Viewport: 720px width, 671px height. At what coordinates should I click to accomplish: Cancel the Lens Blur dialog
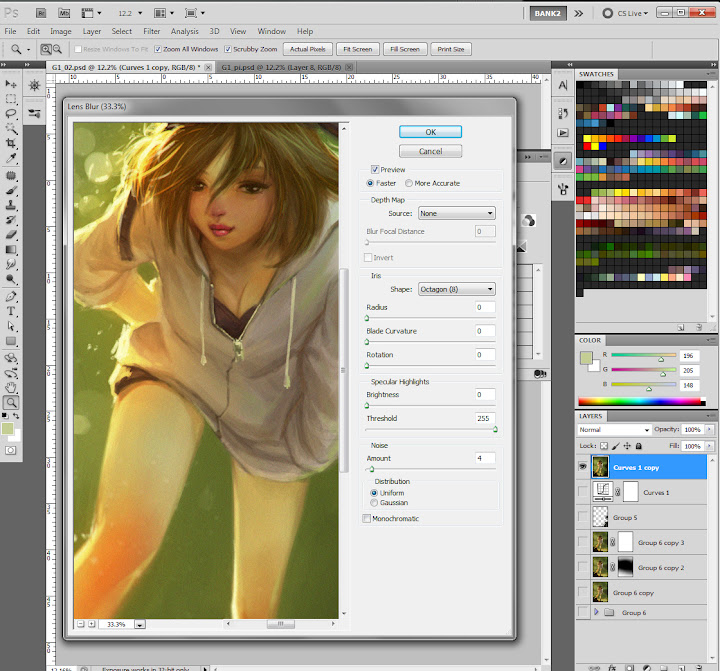[x=430, y=151]
